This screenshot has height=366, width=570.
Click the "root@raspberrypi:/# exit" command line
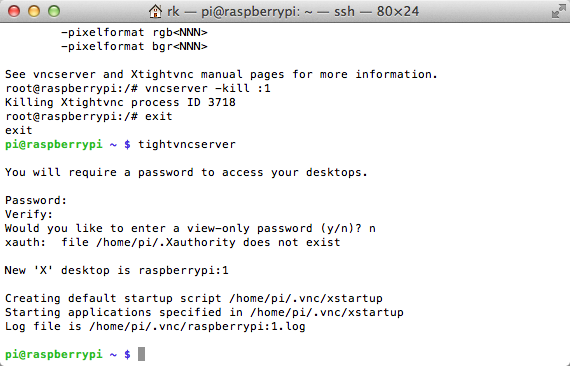click(89, 116)
